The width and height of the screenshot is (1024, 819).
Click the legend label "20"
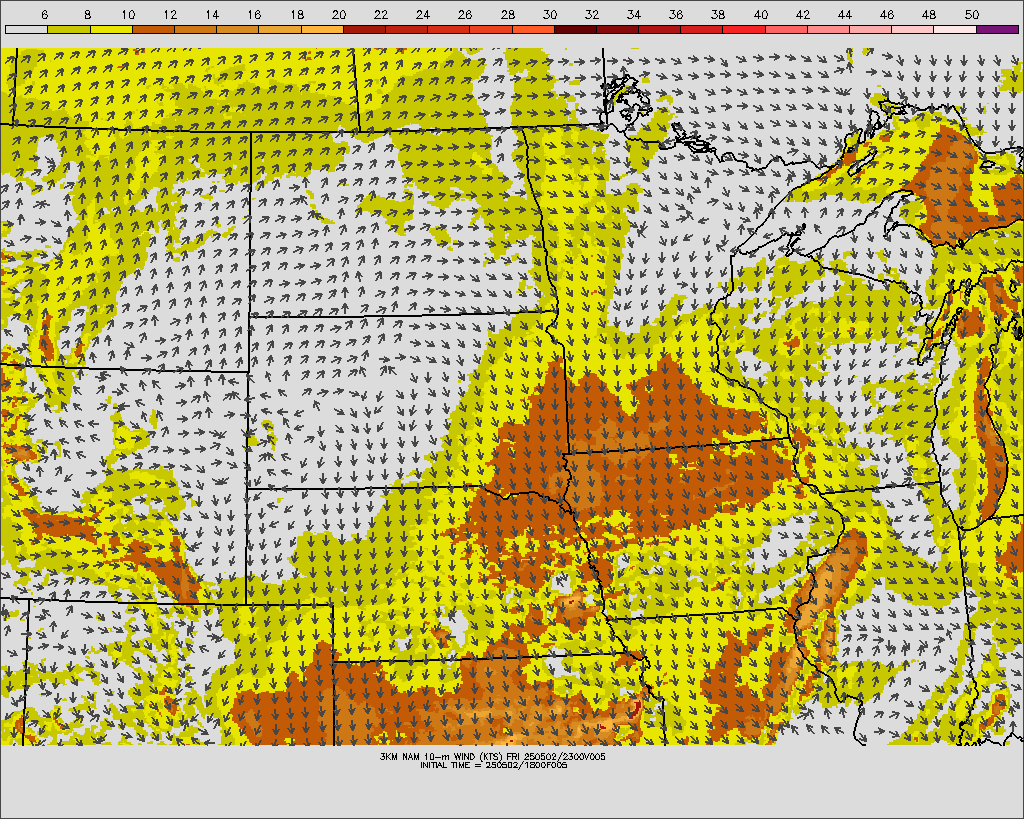pyautogui.click(x=339, y=14)
